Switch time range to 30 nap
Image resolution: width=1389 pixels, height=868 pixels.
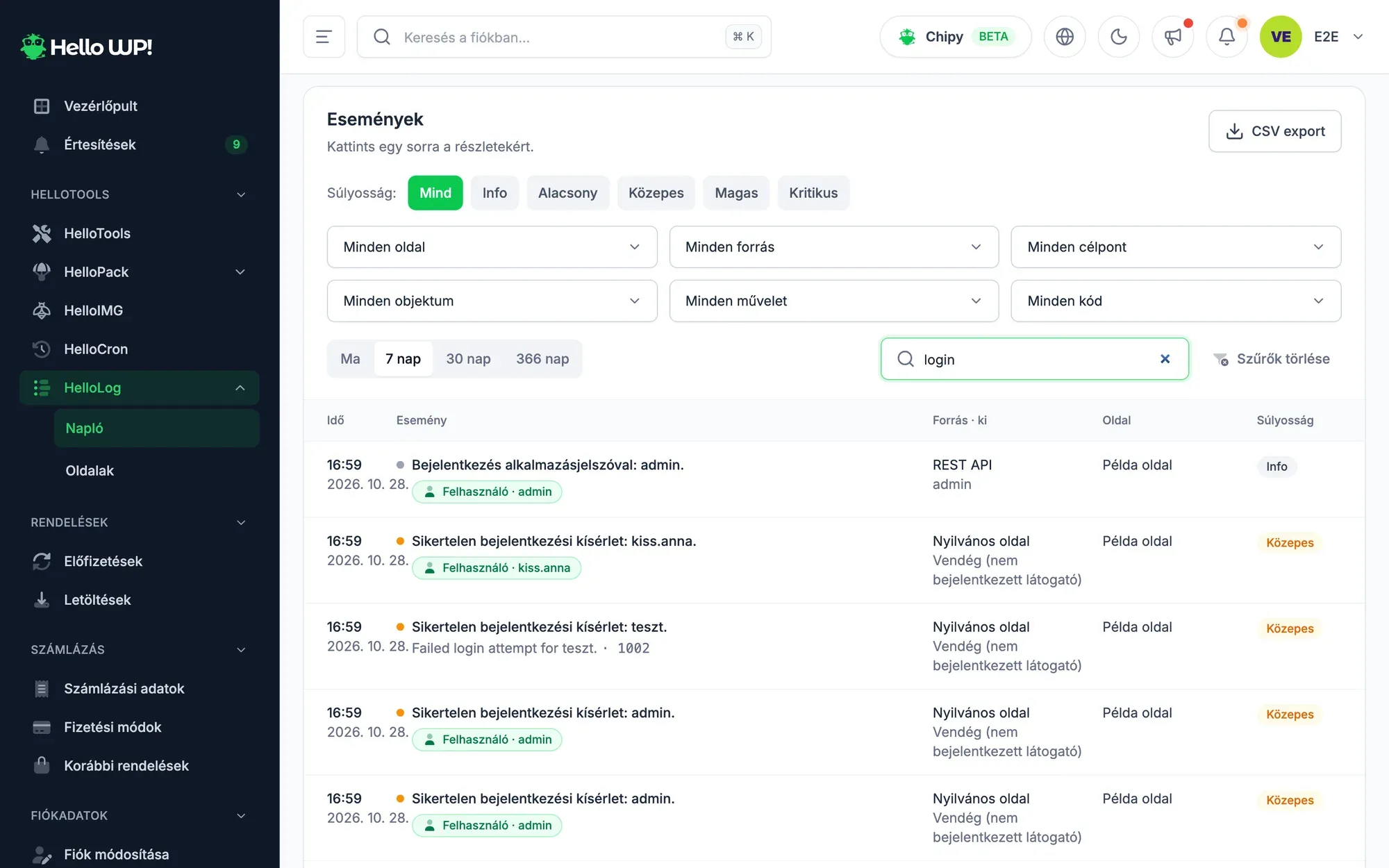coord(468,359)
